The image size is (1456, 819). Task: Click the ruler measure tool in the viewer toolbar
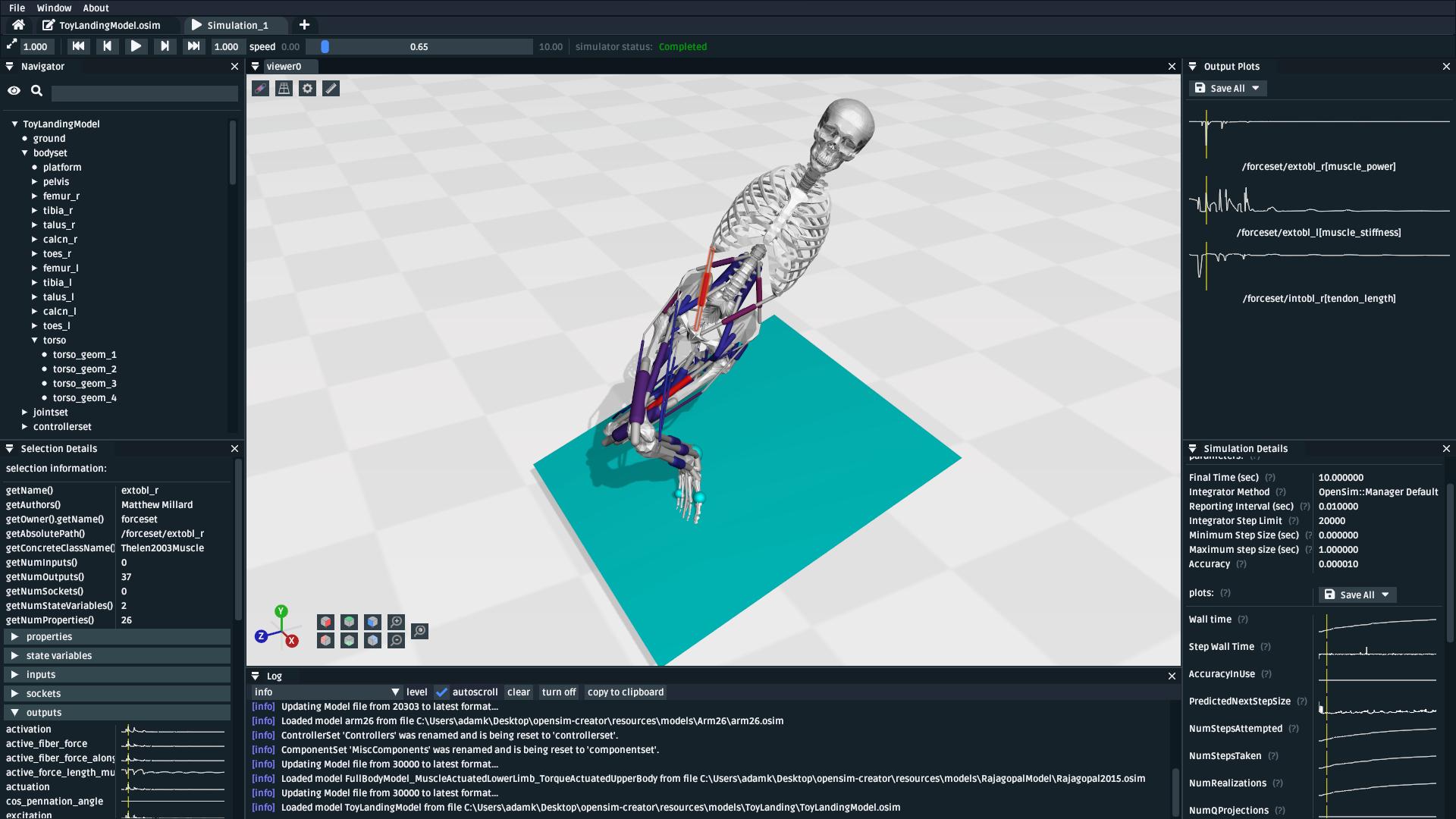(331, 89)
